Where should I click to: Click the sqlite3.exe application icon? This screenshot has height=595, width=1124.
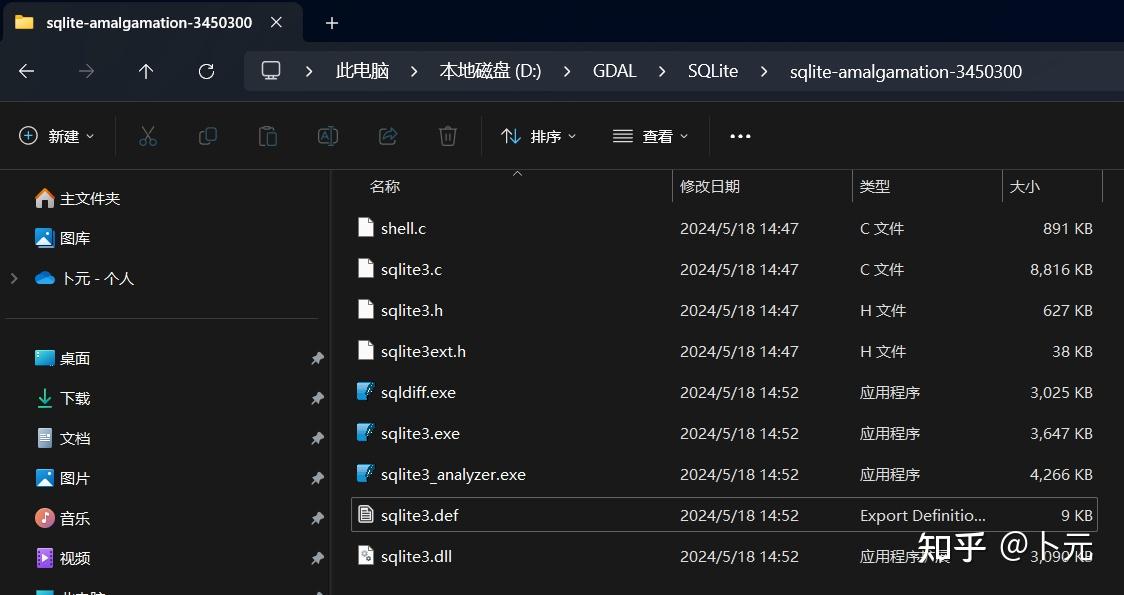click(366, 432)
